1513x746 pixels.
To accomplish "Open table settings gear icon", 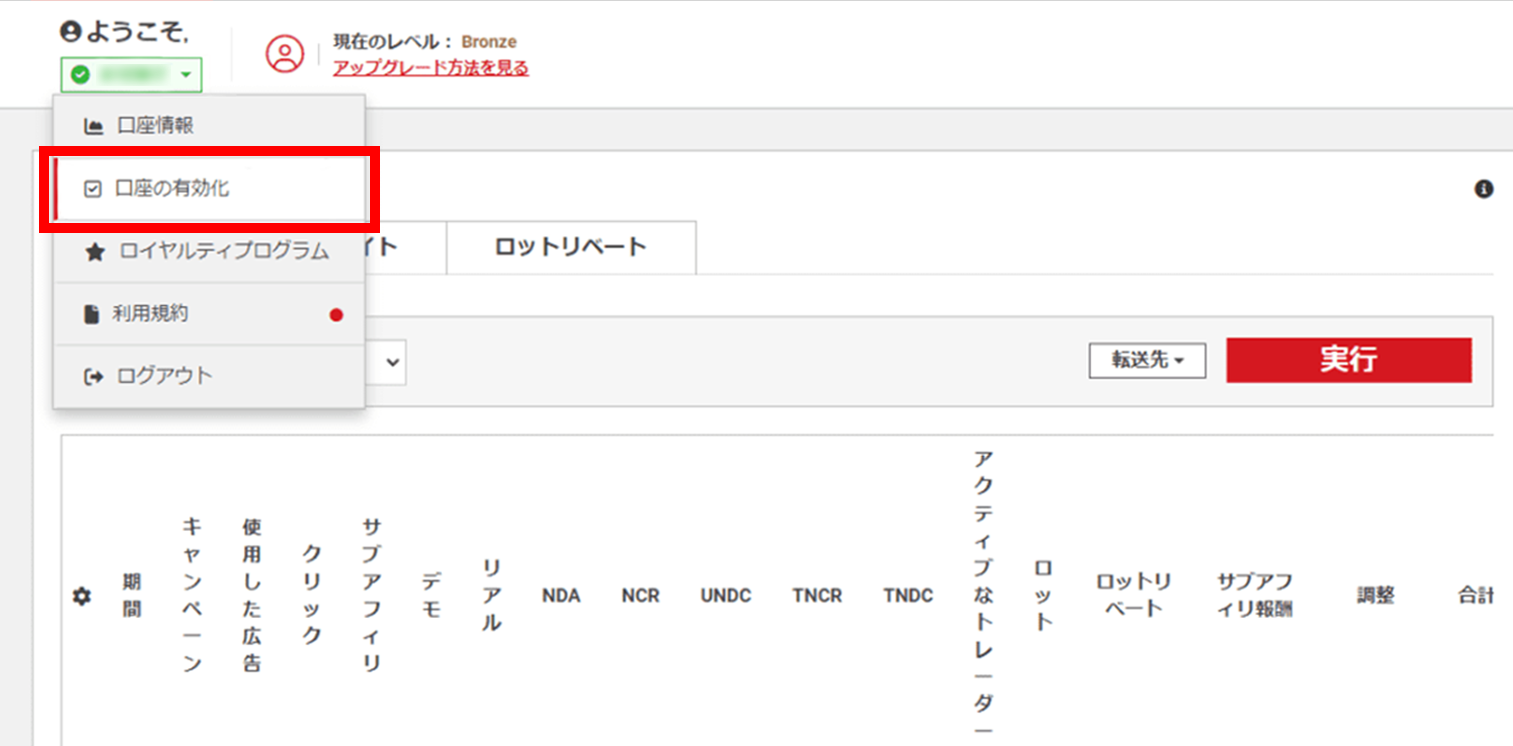I will [82, 596].
